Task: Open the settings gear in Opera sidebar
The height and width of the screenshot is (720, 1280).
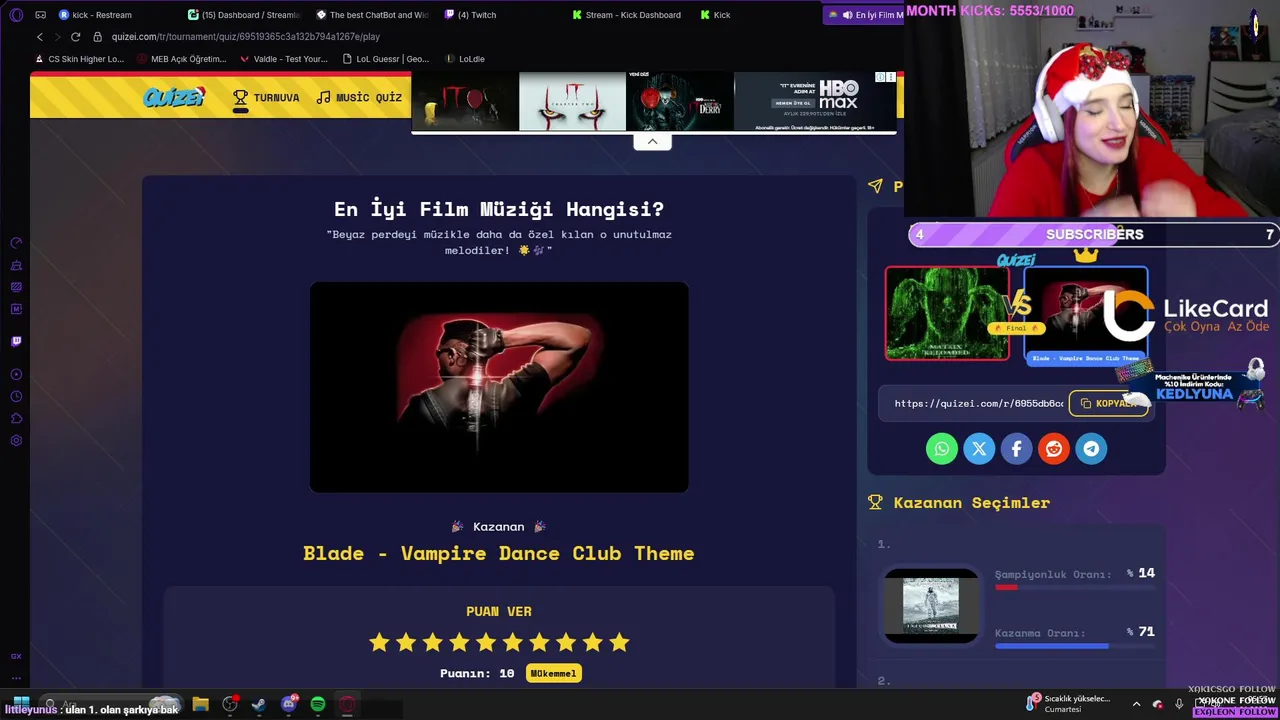Action: 16,440
